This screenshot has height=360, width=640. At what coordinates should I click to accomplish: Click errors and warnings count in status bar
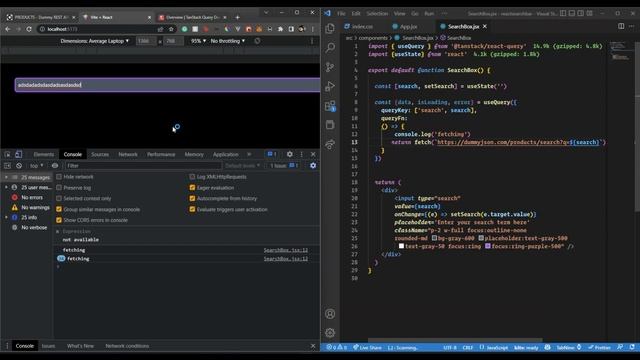(336, 348)
